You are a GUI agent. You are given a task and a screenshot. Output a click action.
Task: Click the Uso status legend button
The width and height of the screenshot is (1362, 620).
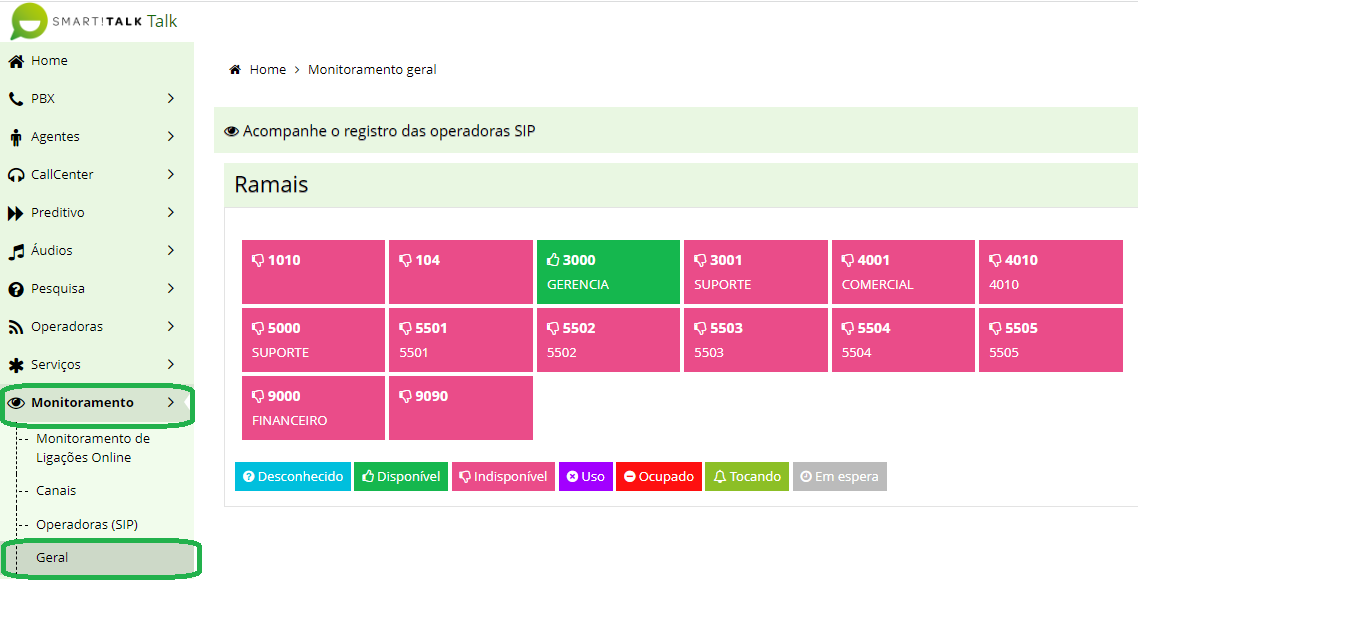(x=586, y=477)
